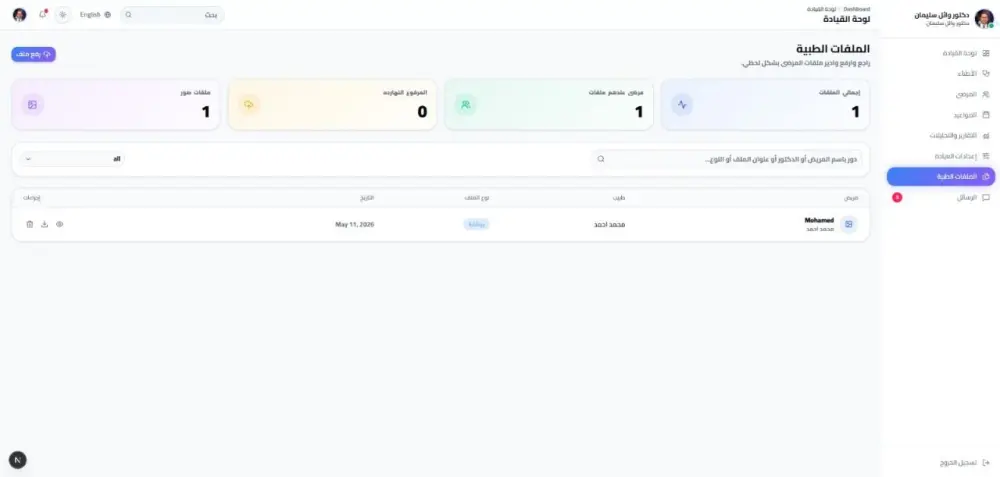Click the 'Dashboard' breadcrumb link
Screen dimensions: 1000x477
[x=857, y=10]
